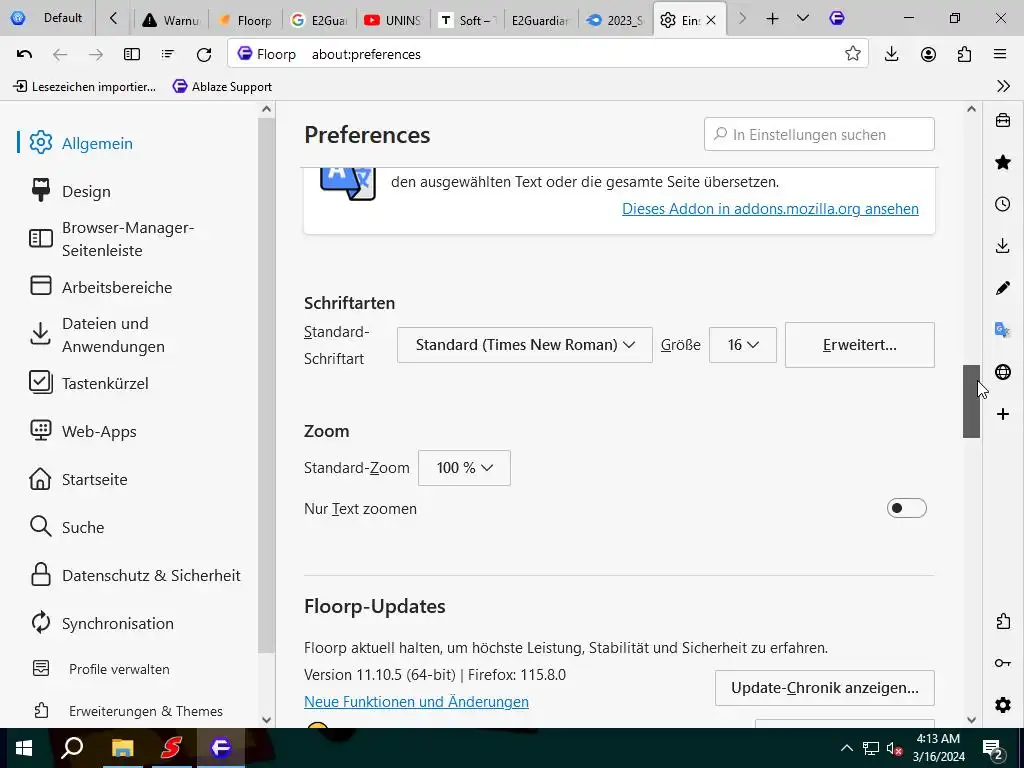This screenshot has height=768, width=1024.
Task: Switch to the 2023_S tab
Action: click(615, 20)
